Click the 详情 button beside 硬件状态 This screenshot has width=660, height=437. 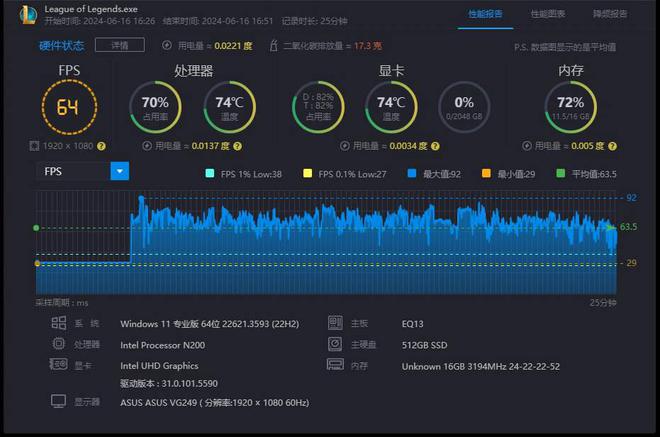pos(120,45)
